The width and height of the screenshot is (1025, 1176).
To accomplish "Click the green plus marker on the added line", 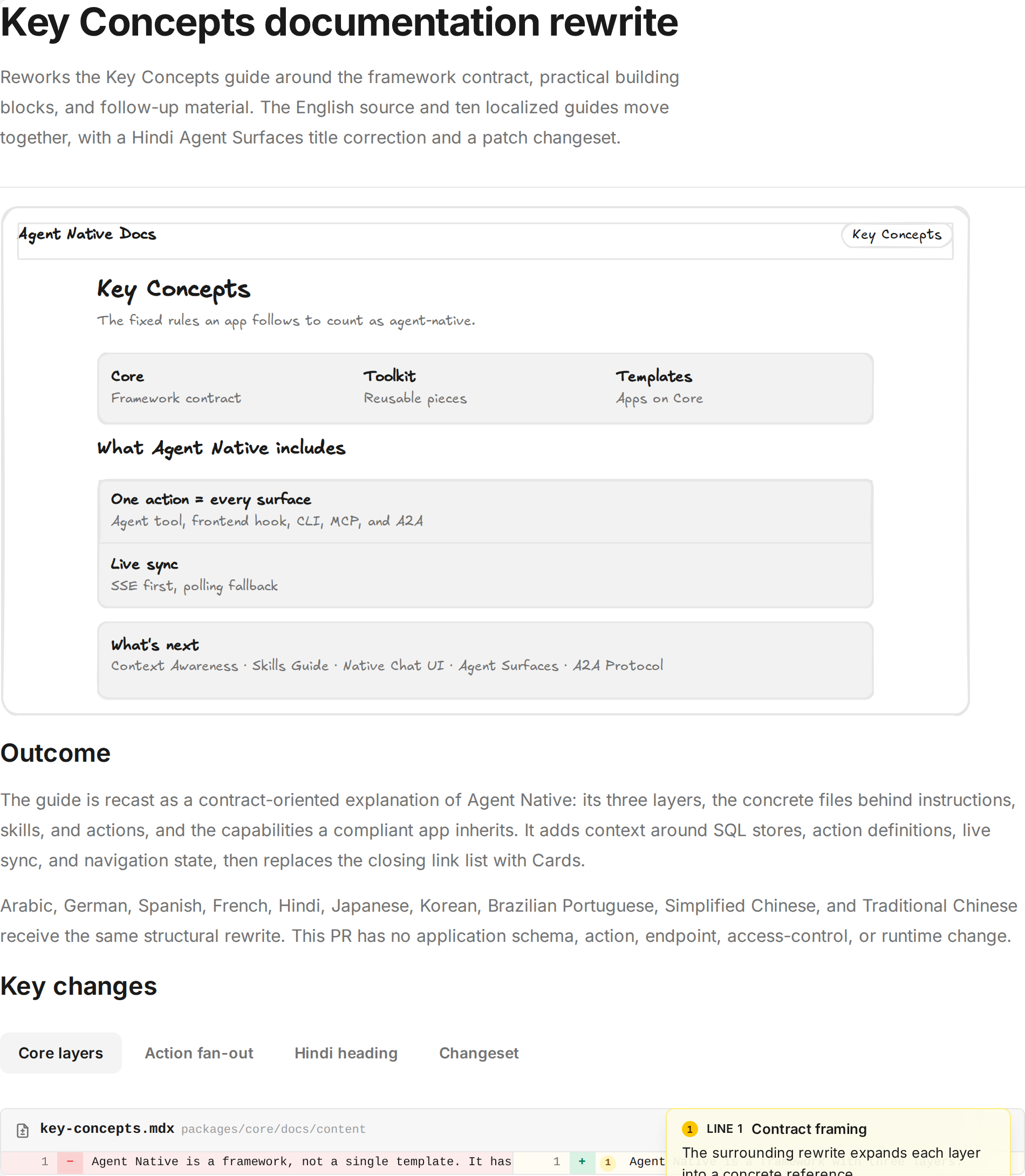I will (582, 1161).
